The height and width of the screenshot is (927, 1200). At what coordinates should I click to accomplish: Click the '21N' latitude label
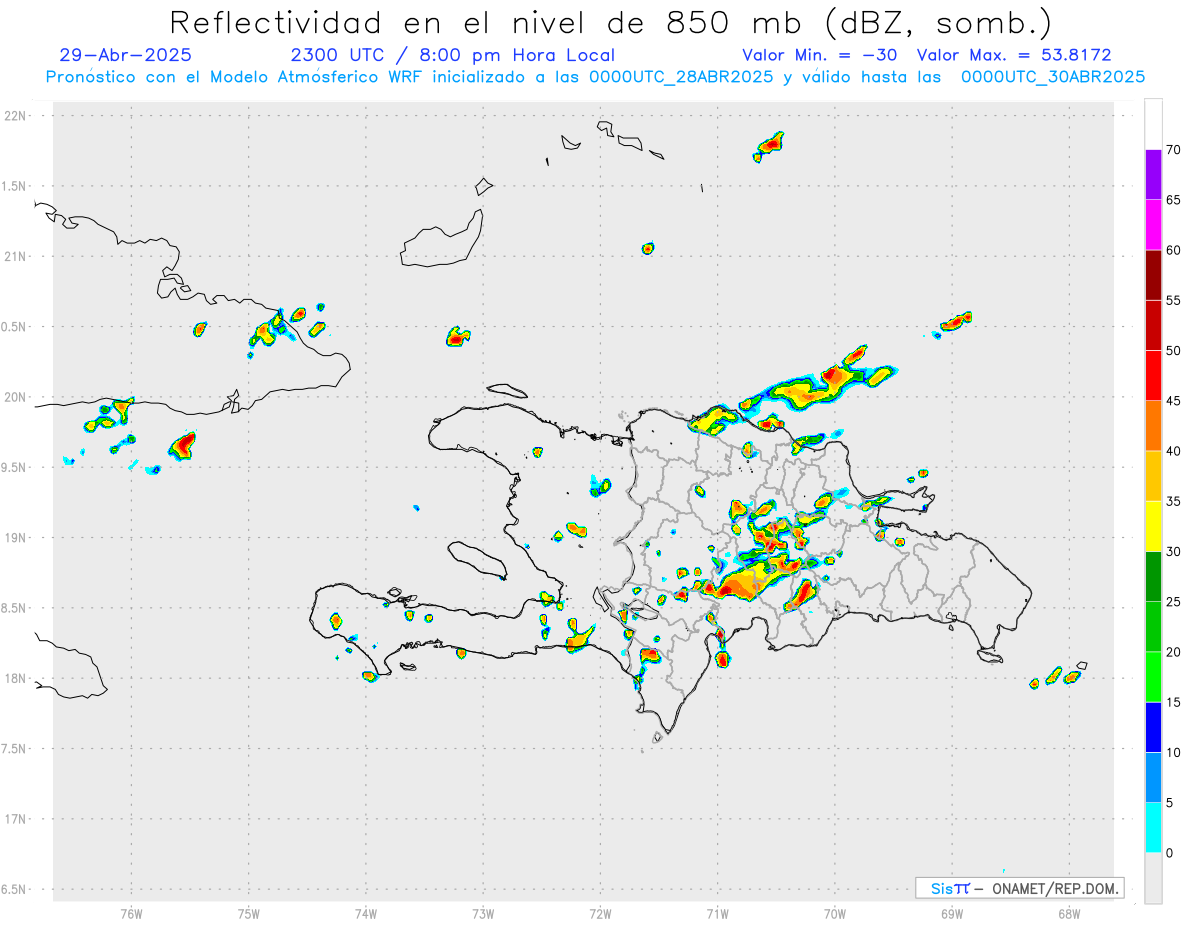pos(16,256)
